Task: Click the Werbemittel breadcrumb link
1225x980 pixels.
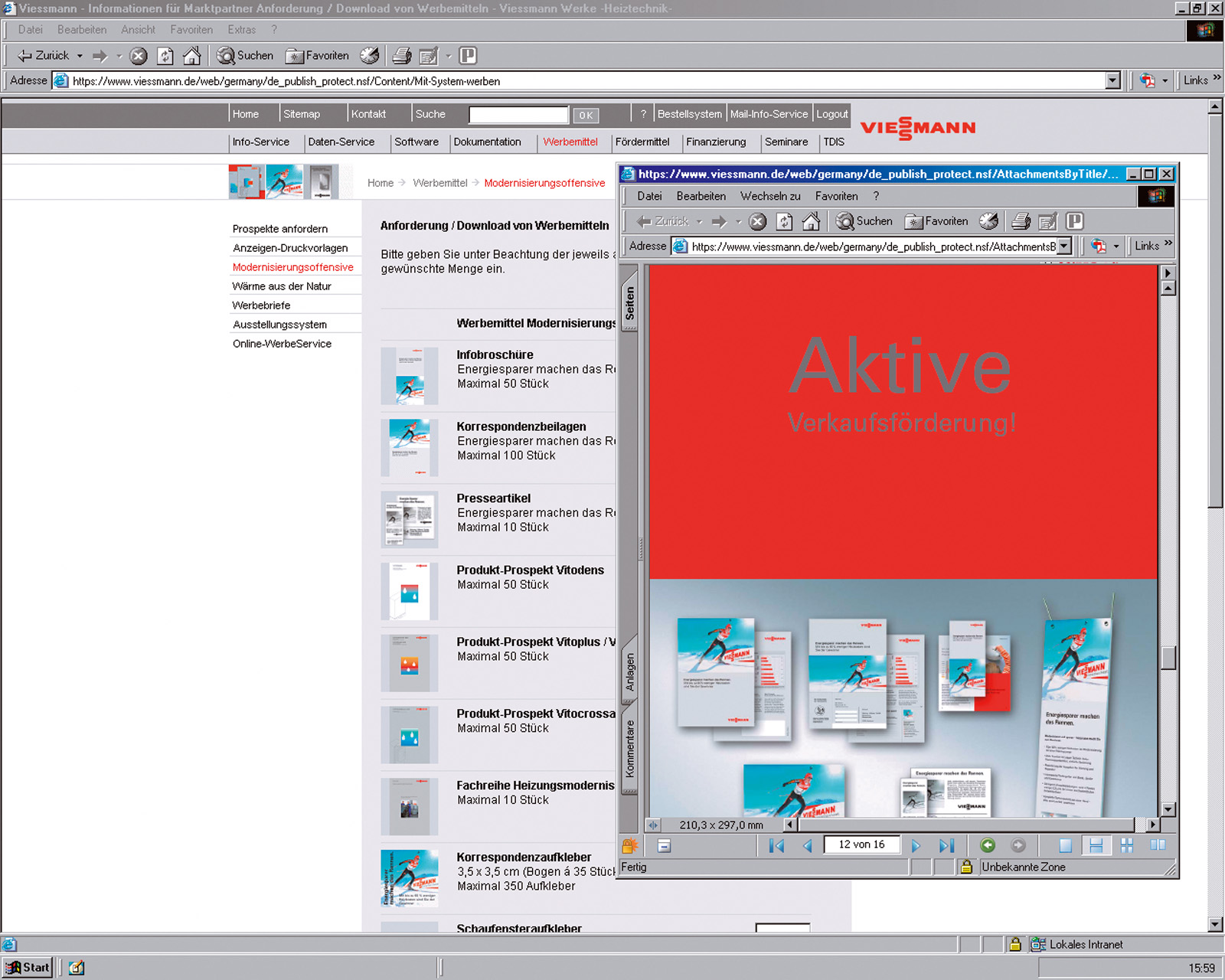Action: (439, 183)
